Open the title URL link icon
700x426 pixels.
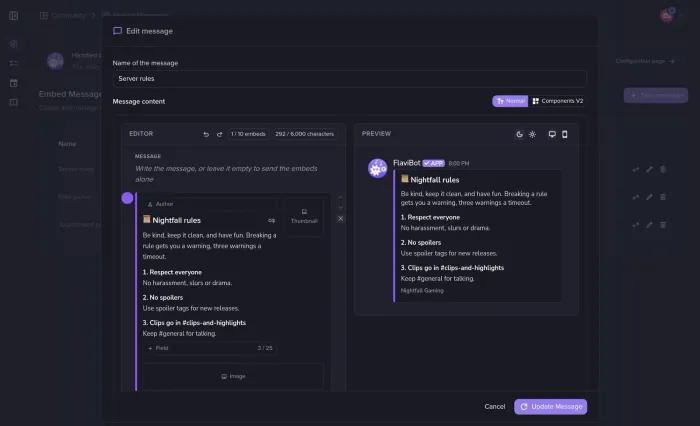pos(271,220)
